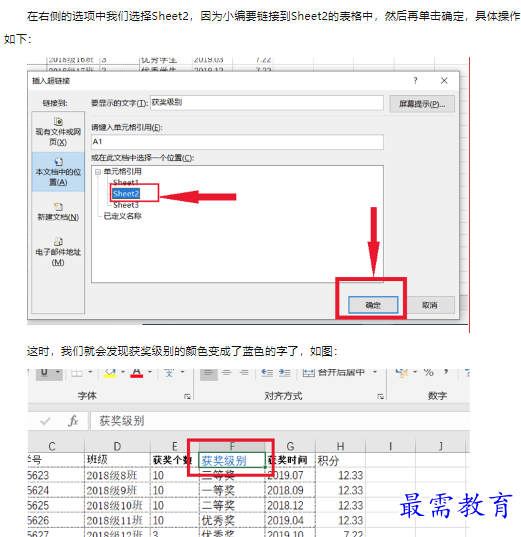
Task: Open the underline style dropdown arrow
Action: tap(58, 372)
